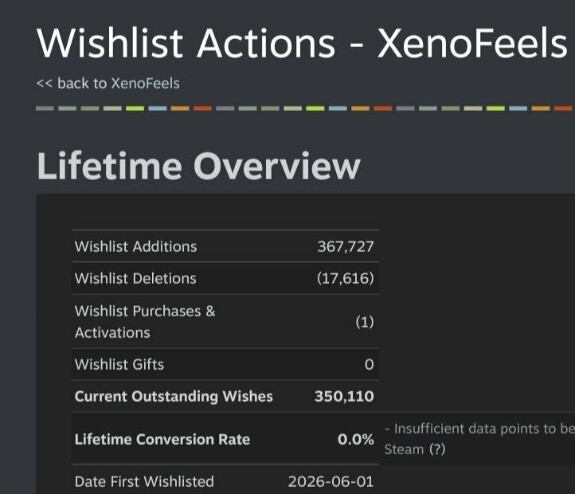Select the Current Outstanding Wishes label
This screenshot has width=575, height=494.
[x=174, y=396]
